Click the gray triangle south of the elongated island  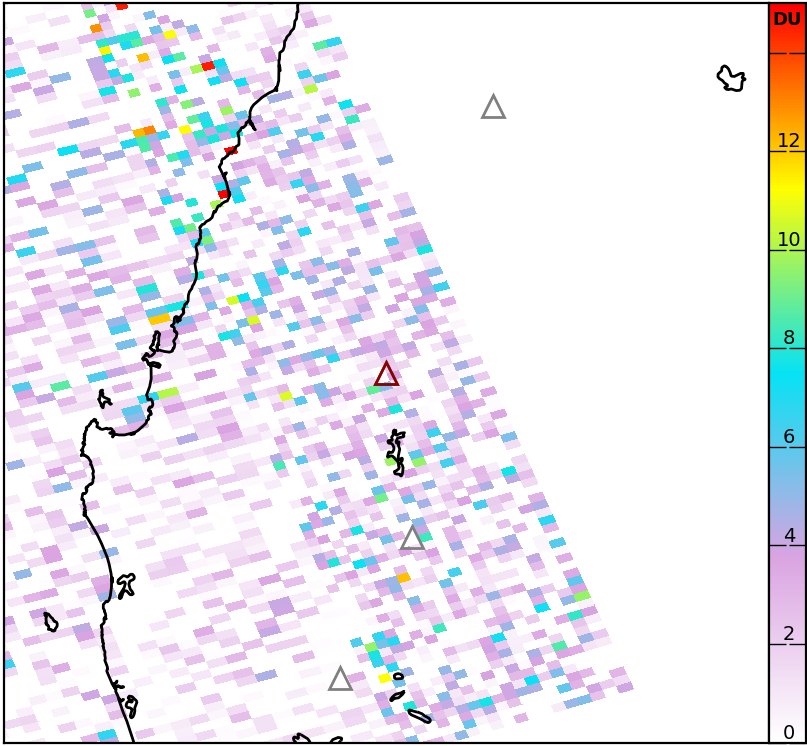[412, 538]
